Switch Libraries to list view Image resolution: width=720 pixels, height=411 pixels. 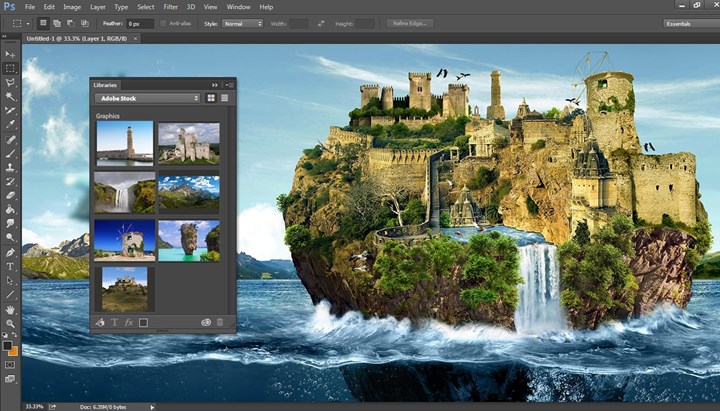coord(225,98)
